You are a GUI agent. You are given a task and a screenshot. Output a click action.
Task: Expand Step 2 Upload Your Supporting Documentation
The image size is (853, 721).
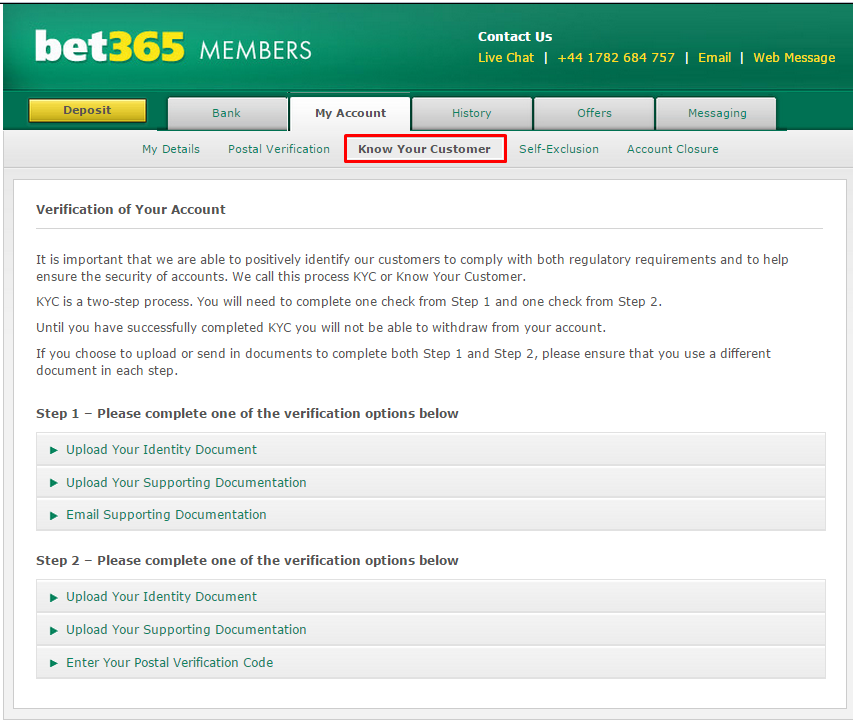tap(431, 629)
